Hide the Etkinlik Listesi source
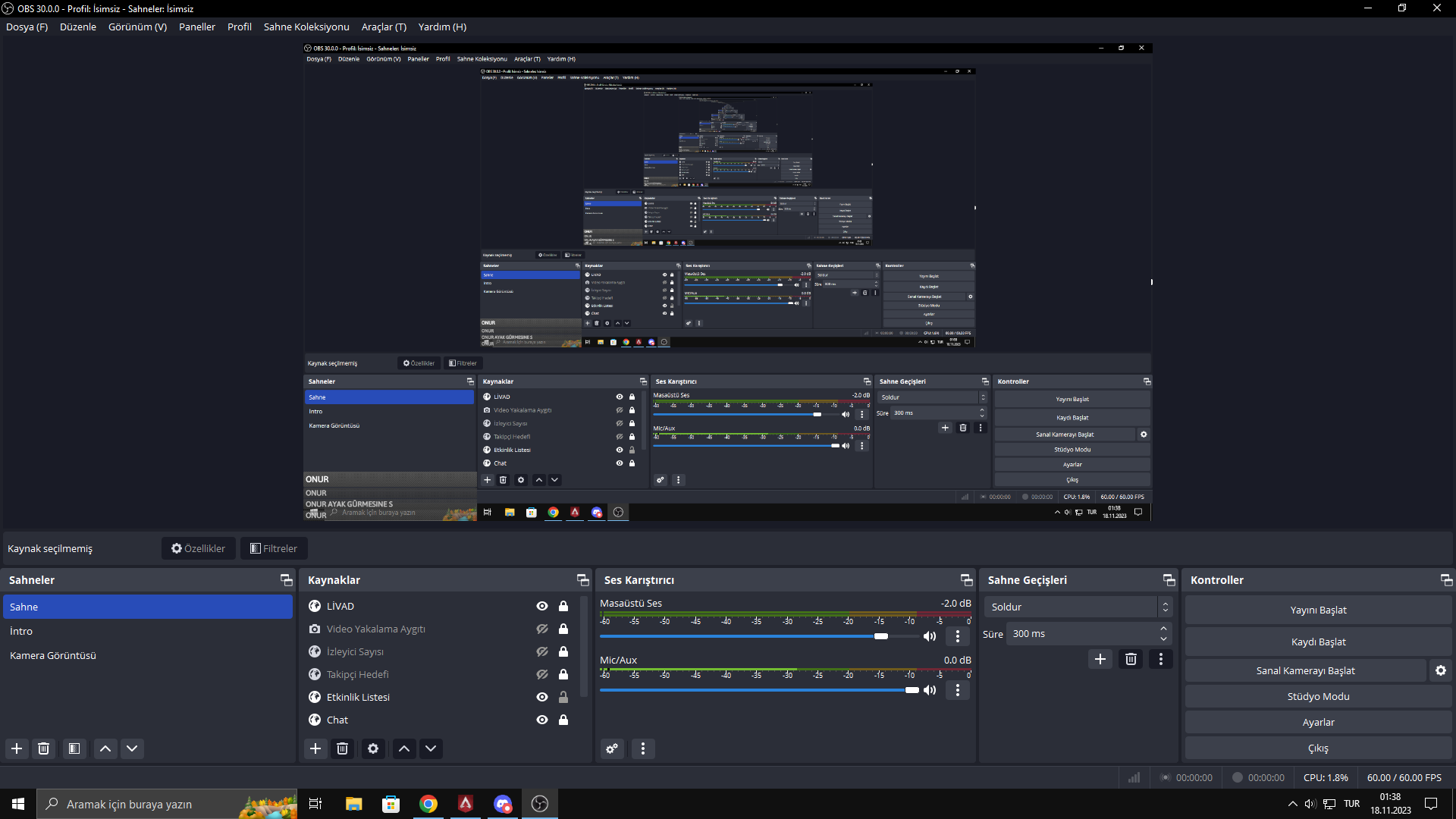Screen dimensions: 1456x819 coord(542,697)
